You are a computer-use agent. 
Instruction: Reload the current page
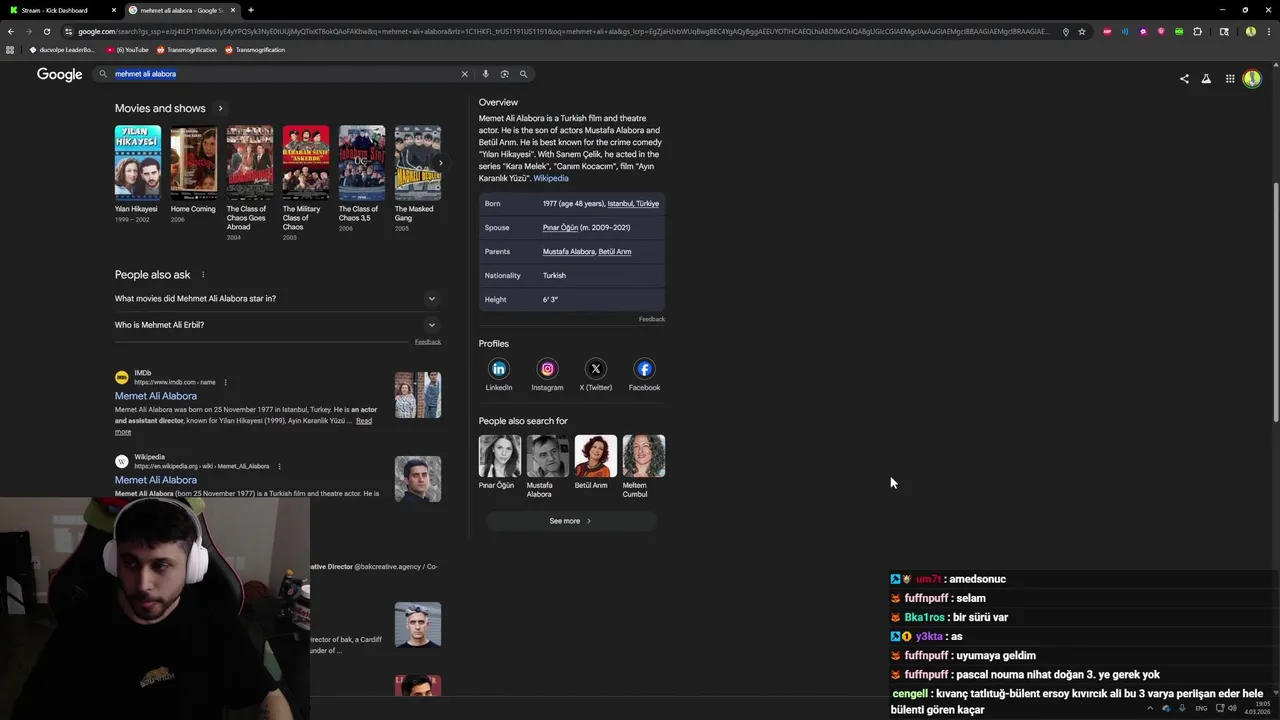tap(46, 31)
